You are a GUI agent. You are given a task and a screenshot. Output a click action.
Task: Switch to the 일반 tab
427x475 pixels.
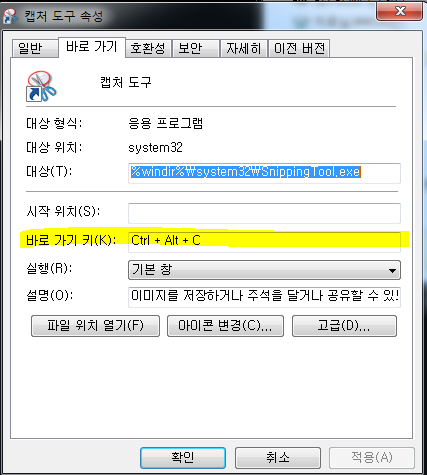(33, 49)
